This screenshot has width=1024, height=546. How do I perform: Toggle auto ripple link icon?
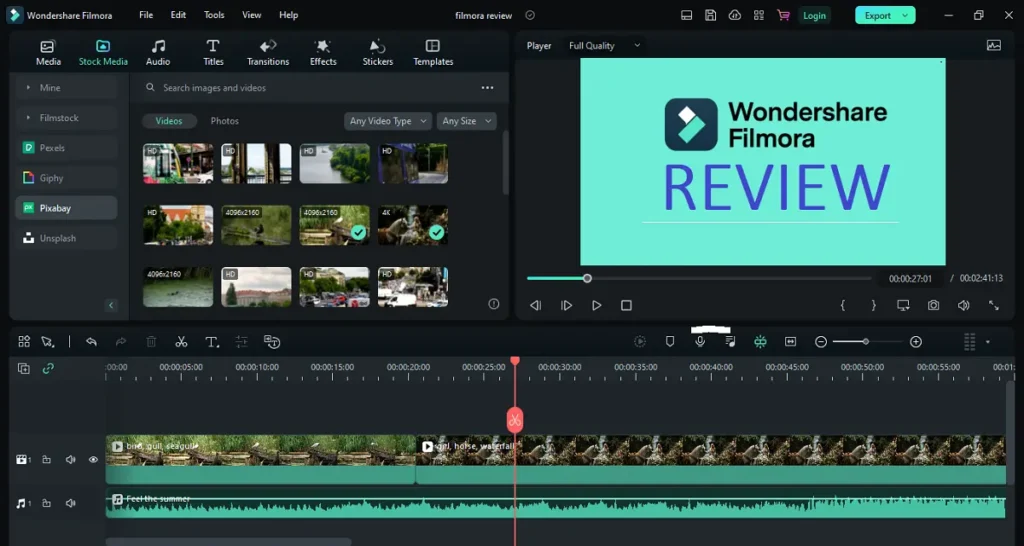point(48,368)
